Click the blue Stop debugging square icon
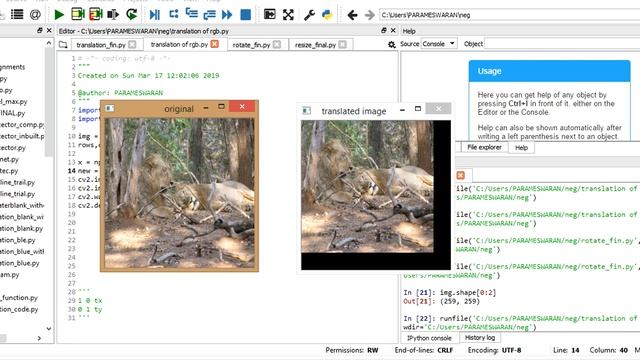The image size is (640, 360). (x=245, y=15)
